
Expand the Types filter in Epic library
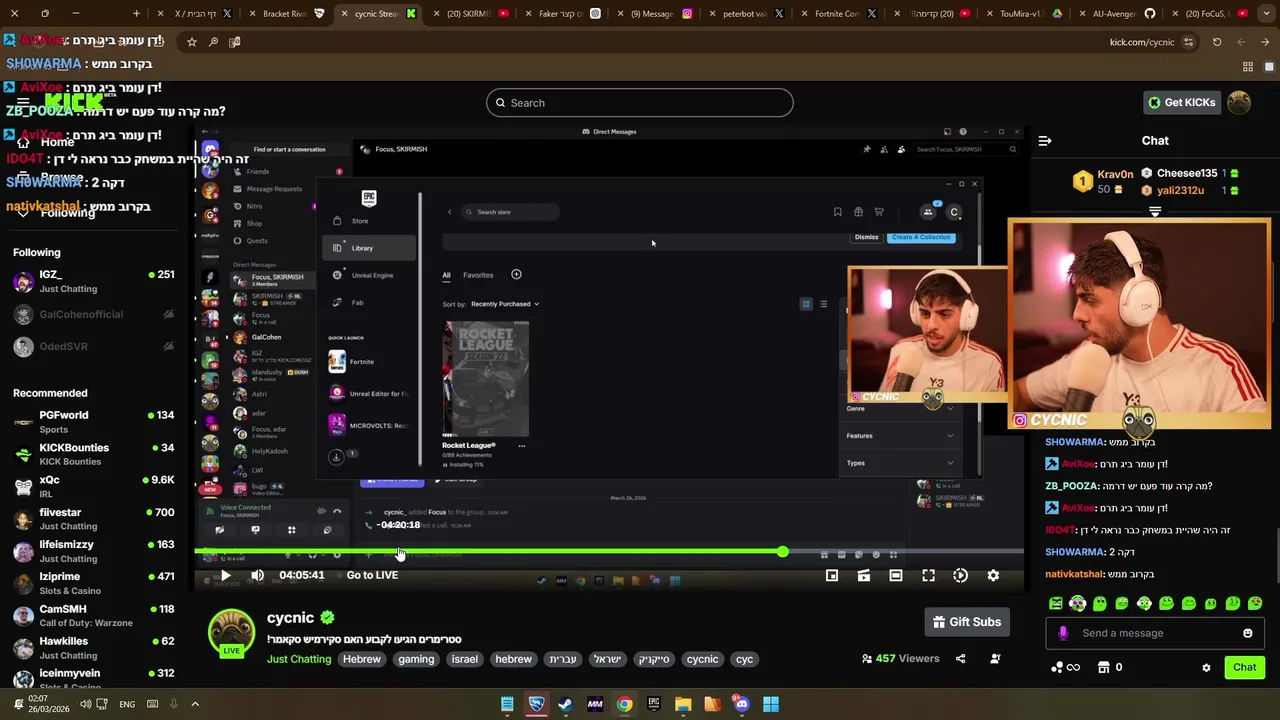pos(900,463)
